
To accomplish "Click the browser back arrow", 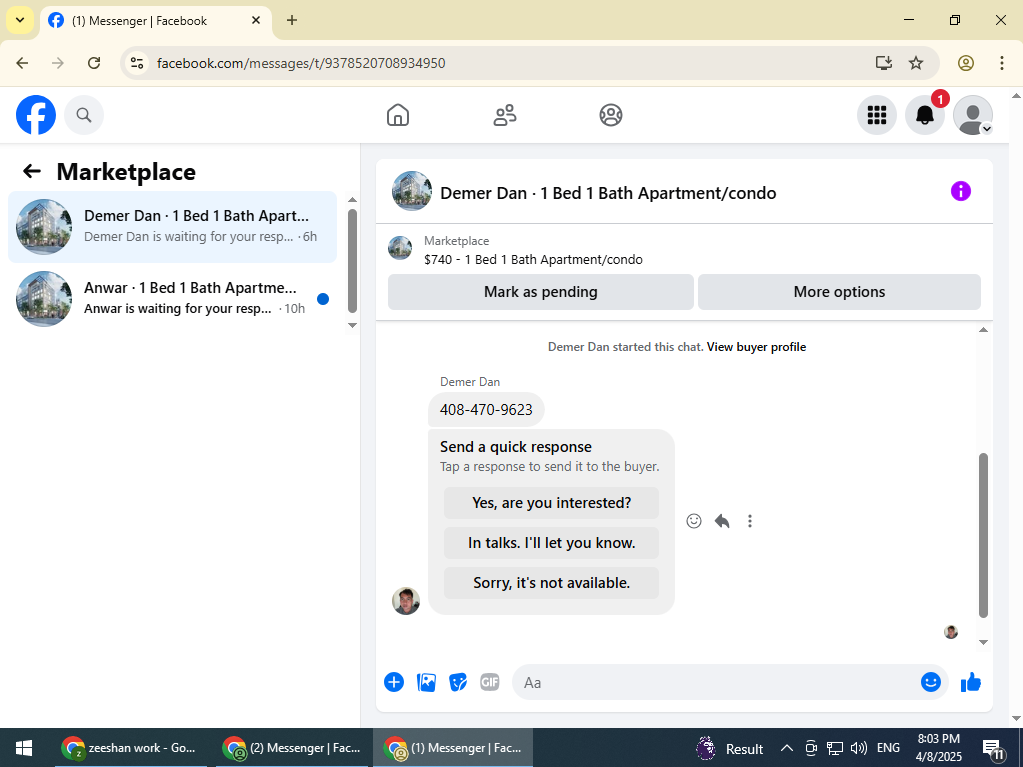I will pos(22,63).
